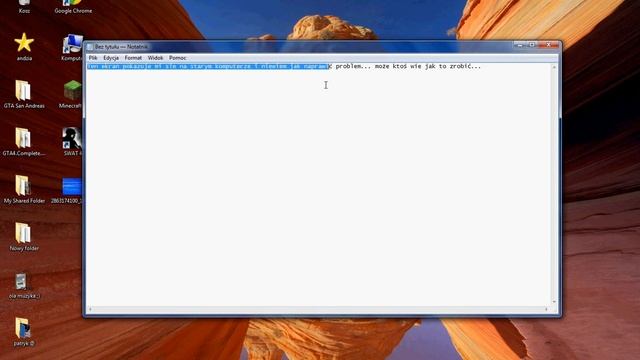
Task: Select the Komputer desktop icon
Action: point(72,48)
